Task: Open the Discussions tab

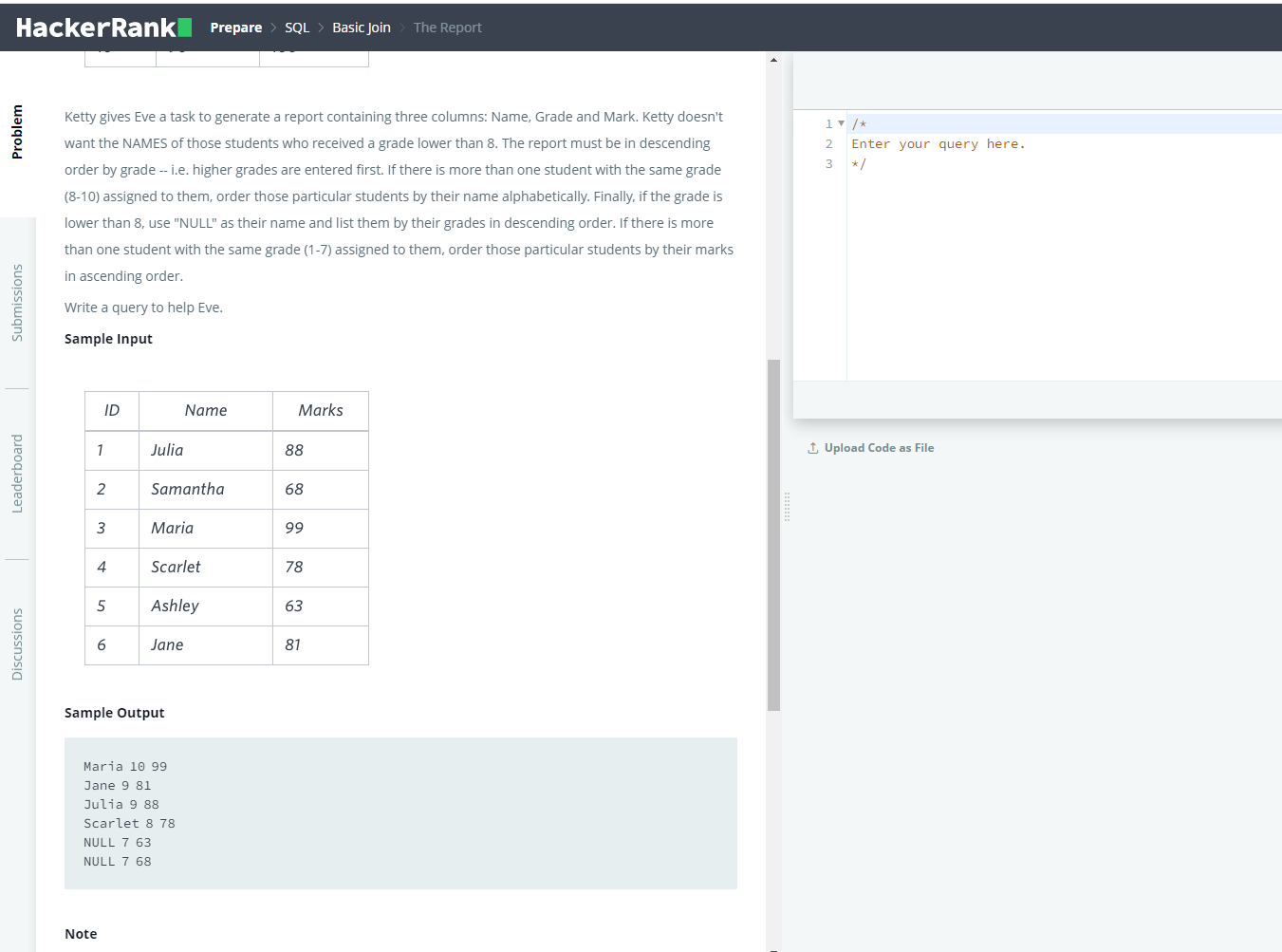Action: coord(17,644)
